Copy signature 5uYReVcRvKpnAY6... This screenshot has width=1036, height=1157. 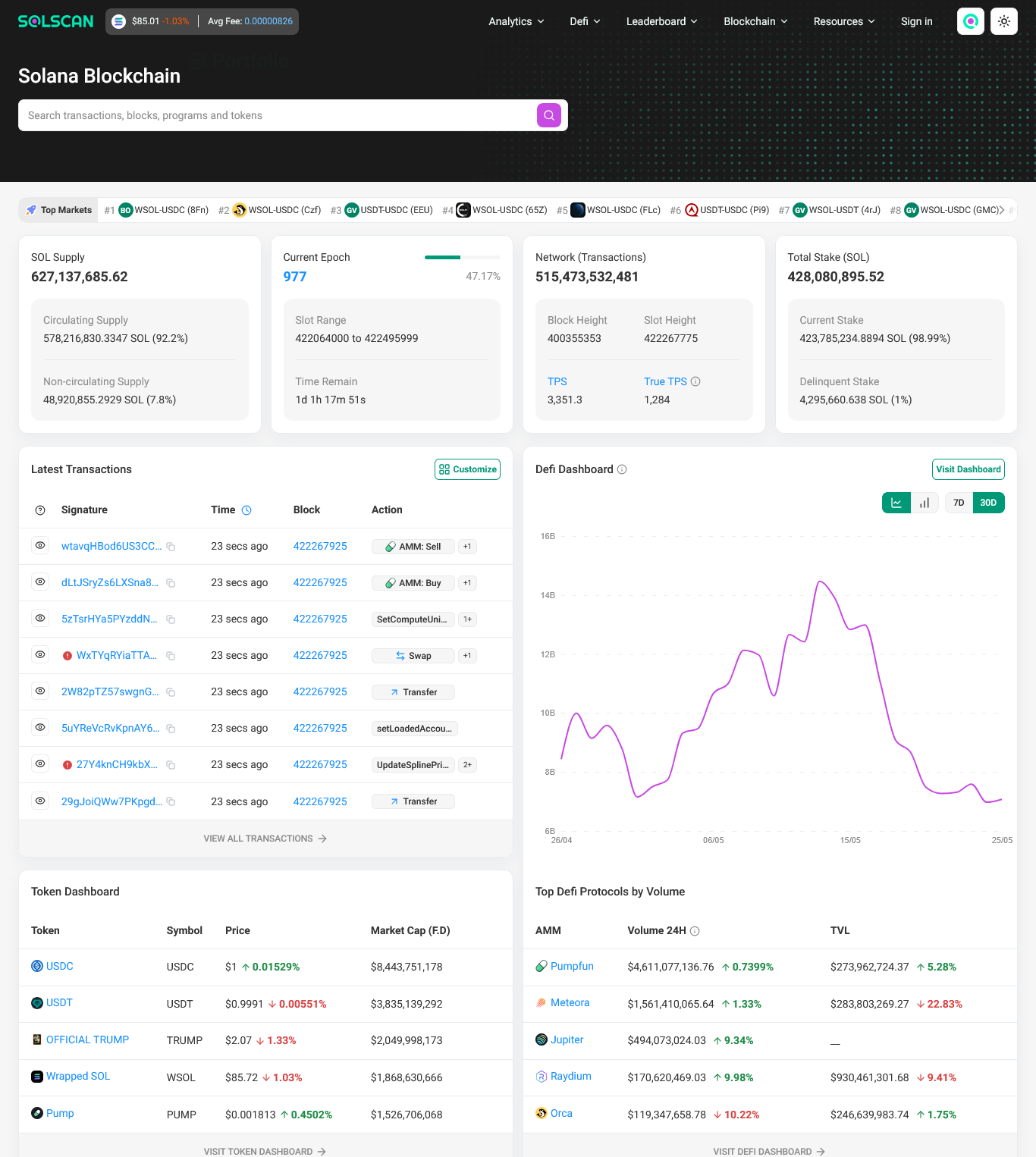(171, 729)
